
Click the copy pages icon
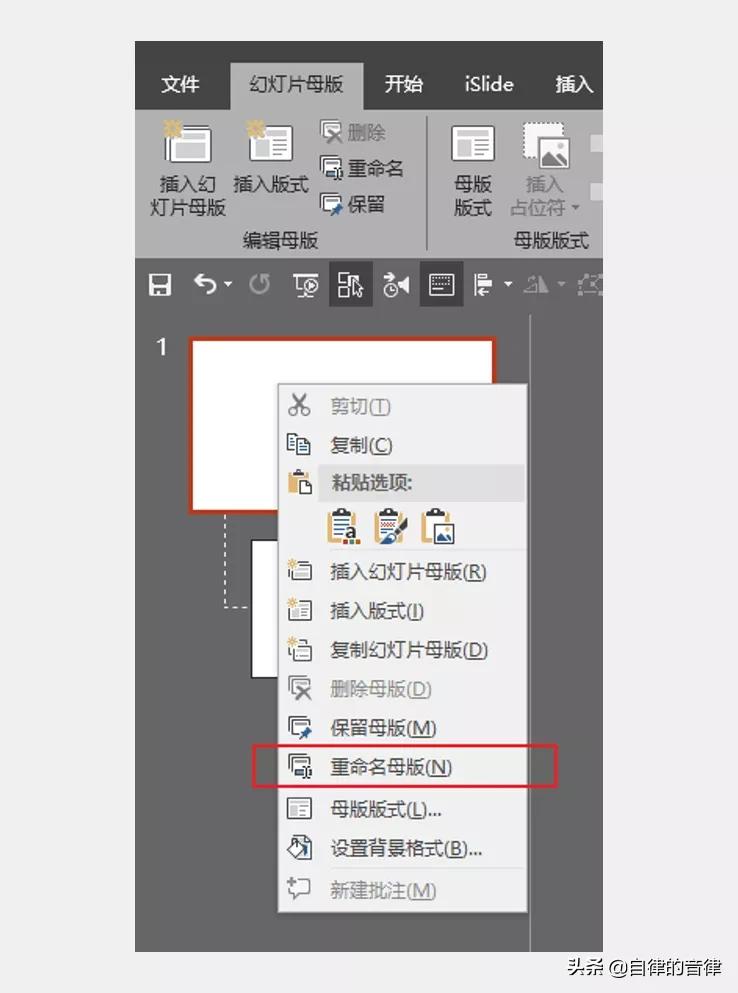299,445
